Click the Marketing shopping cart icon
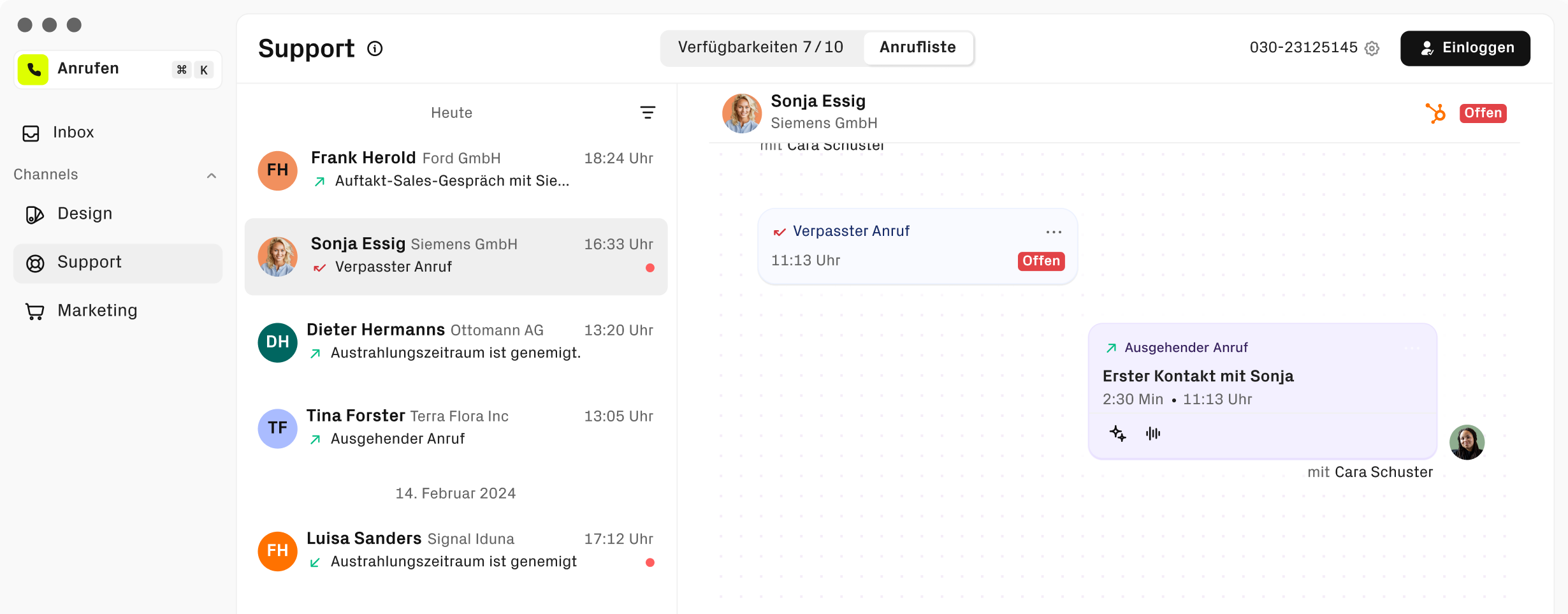 tap(34, 311)
